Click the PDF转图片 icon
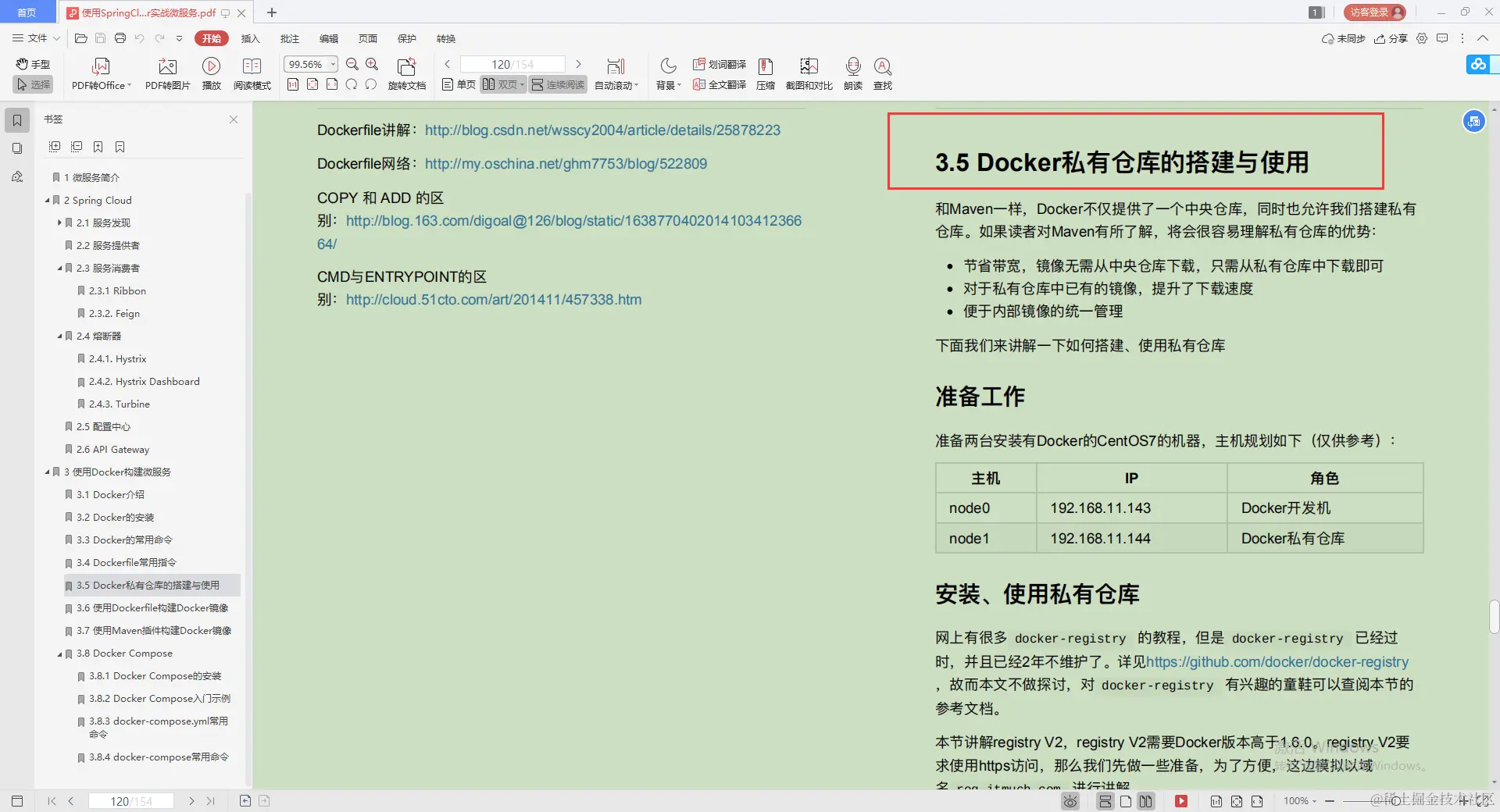Image resolution: width=1500 pixels, height=812 pixels. (167, 74)
